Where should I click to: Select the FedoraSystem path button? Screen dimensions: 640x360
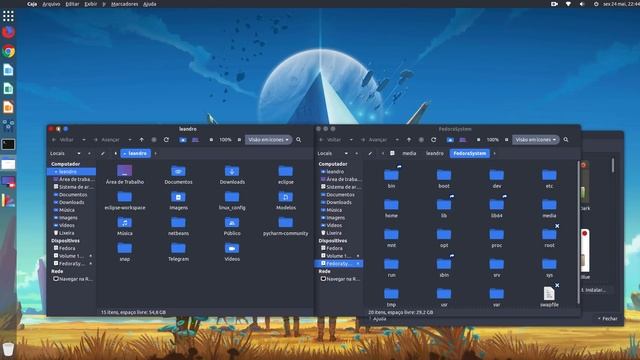tap(469, 153)
